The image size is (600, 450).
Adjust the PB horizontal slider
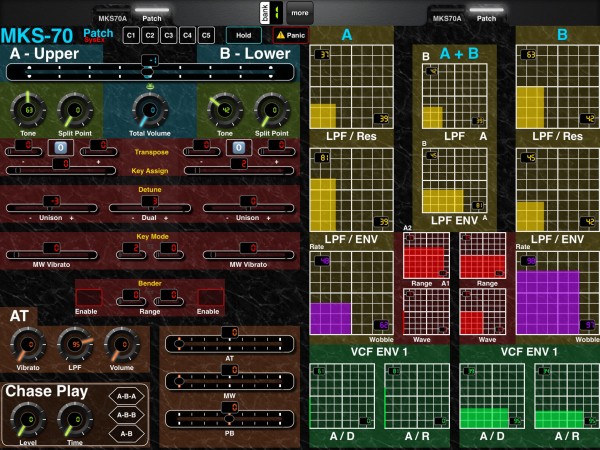[230, 419]
